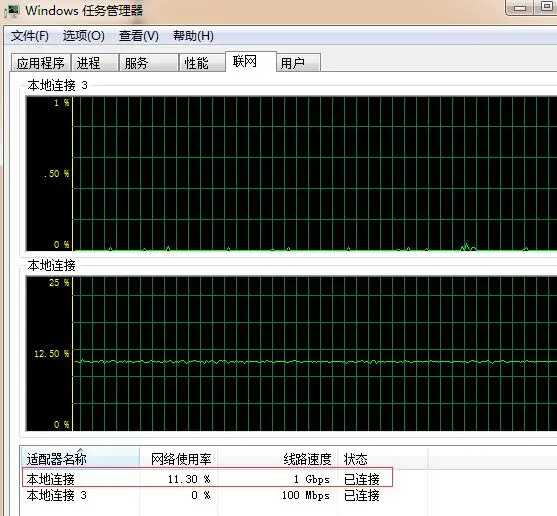
Task: Open the 选项(O) menu
Action: pos(83,36)
